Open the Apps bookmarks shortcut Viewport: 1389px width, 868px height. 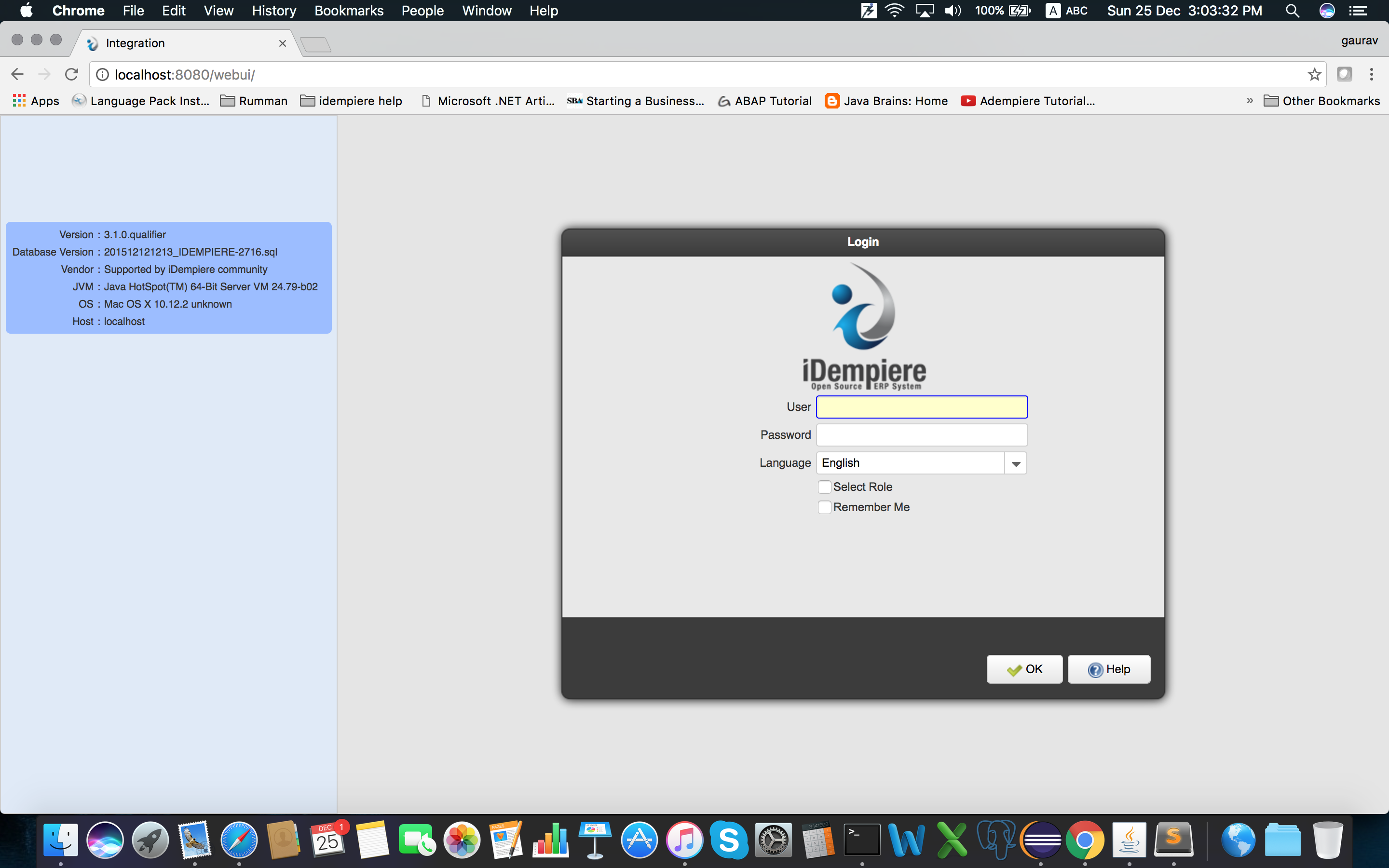tap(36, 101)
